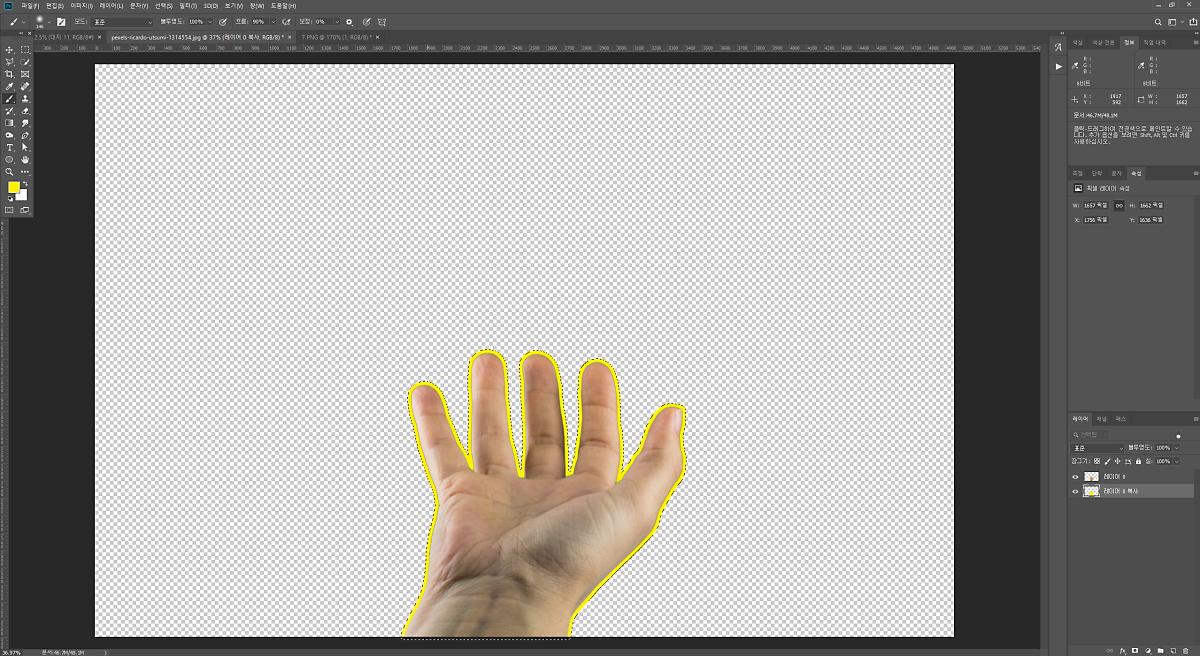Toggle the lock all (padlock) layer option
Viewport: 1200px width, 656px height.
pyautogui.click(x=1138, y=461)
